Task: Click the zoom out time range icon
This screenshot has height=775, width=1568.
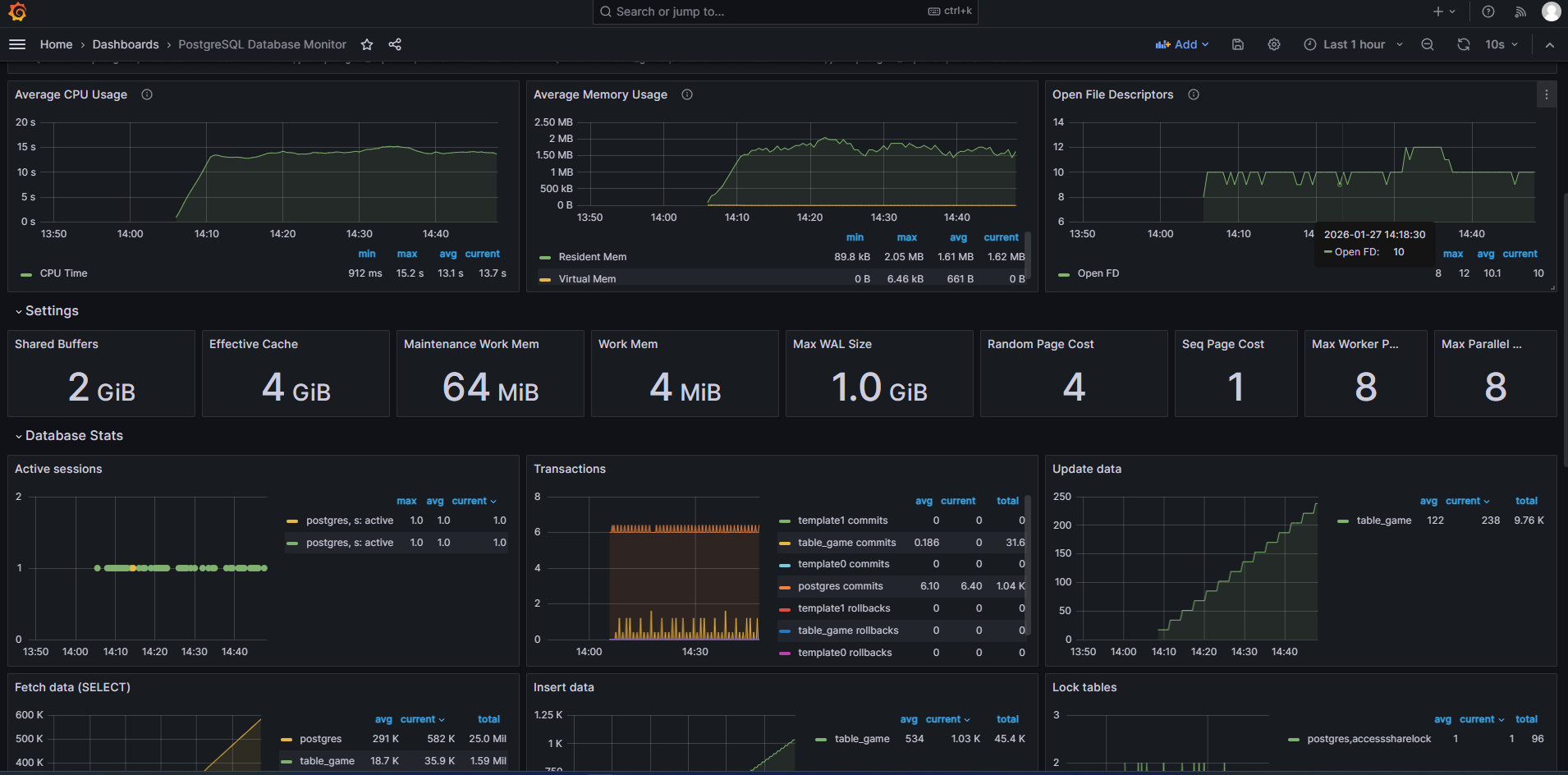Action: 1428,44
